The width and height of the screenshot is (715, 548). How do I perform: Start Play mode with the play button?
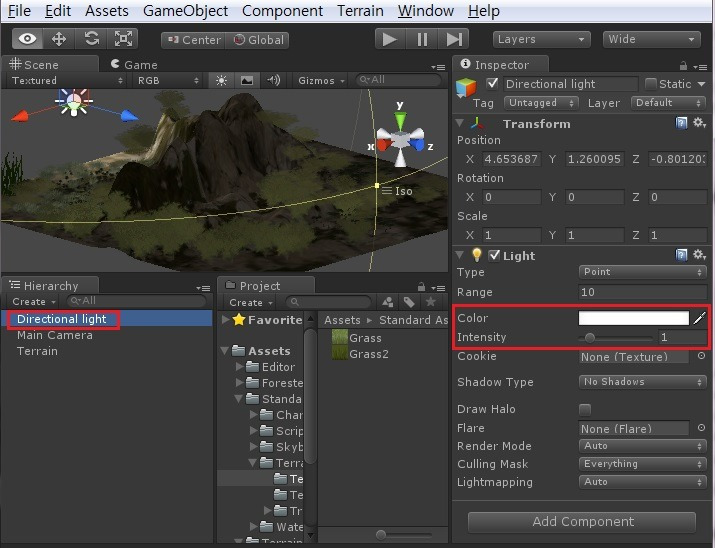pos(390,39)
